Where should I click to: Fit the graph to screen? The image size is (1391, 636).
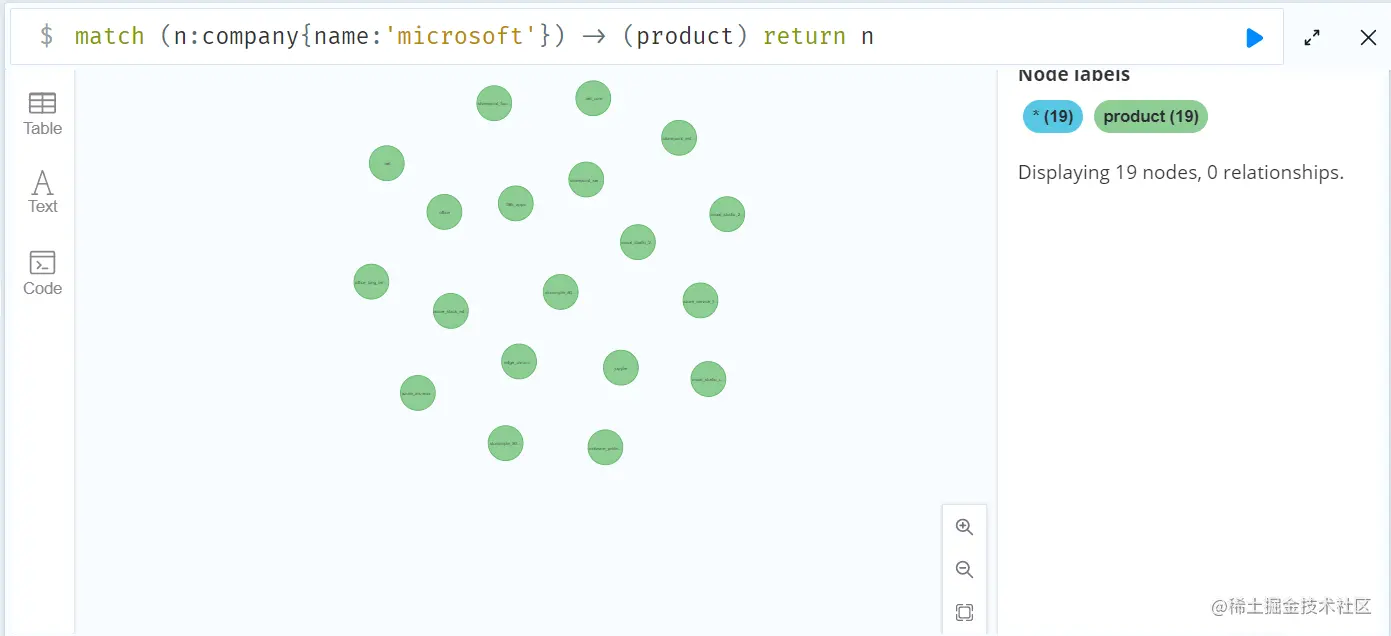(x=964, y=612)
